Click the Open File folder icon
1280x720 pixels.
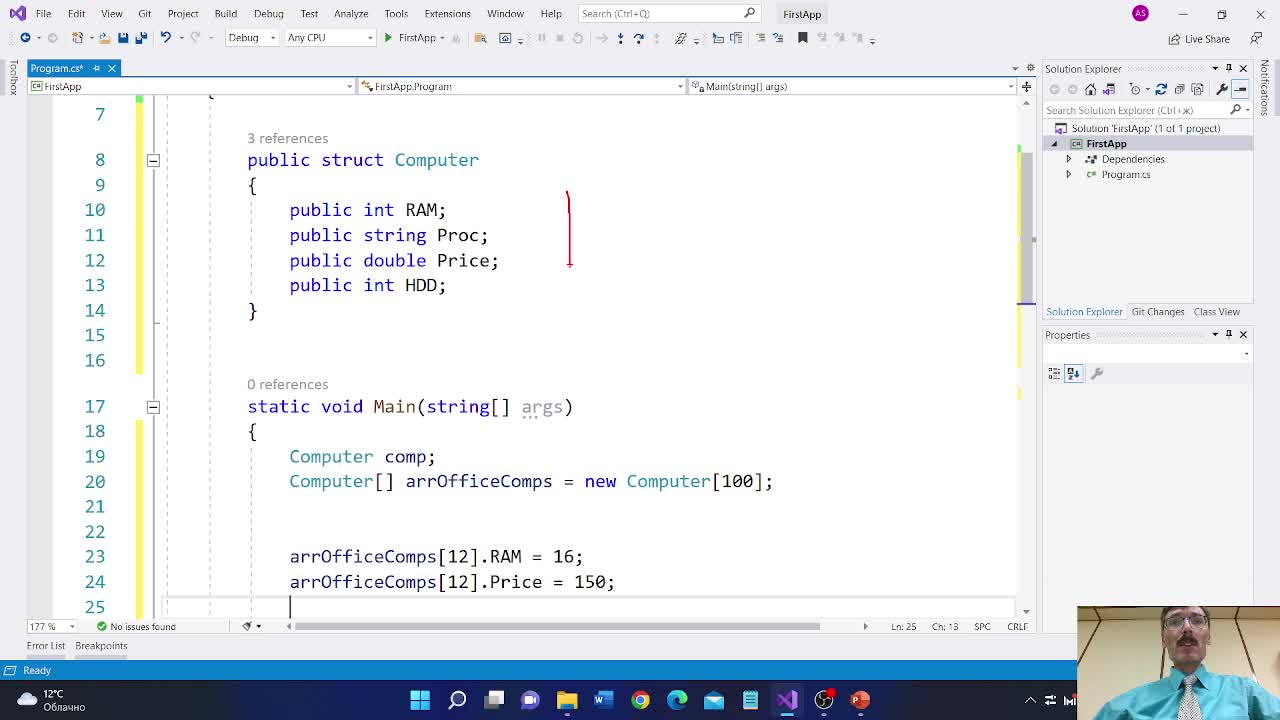(104, 38)
